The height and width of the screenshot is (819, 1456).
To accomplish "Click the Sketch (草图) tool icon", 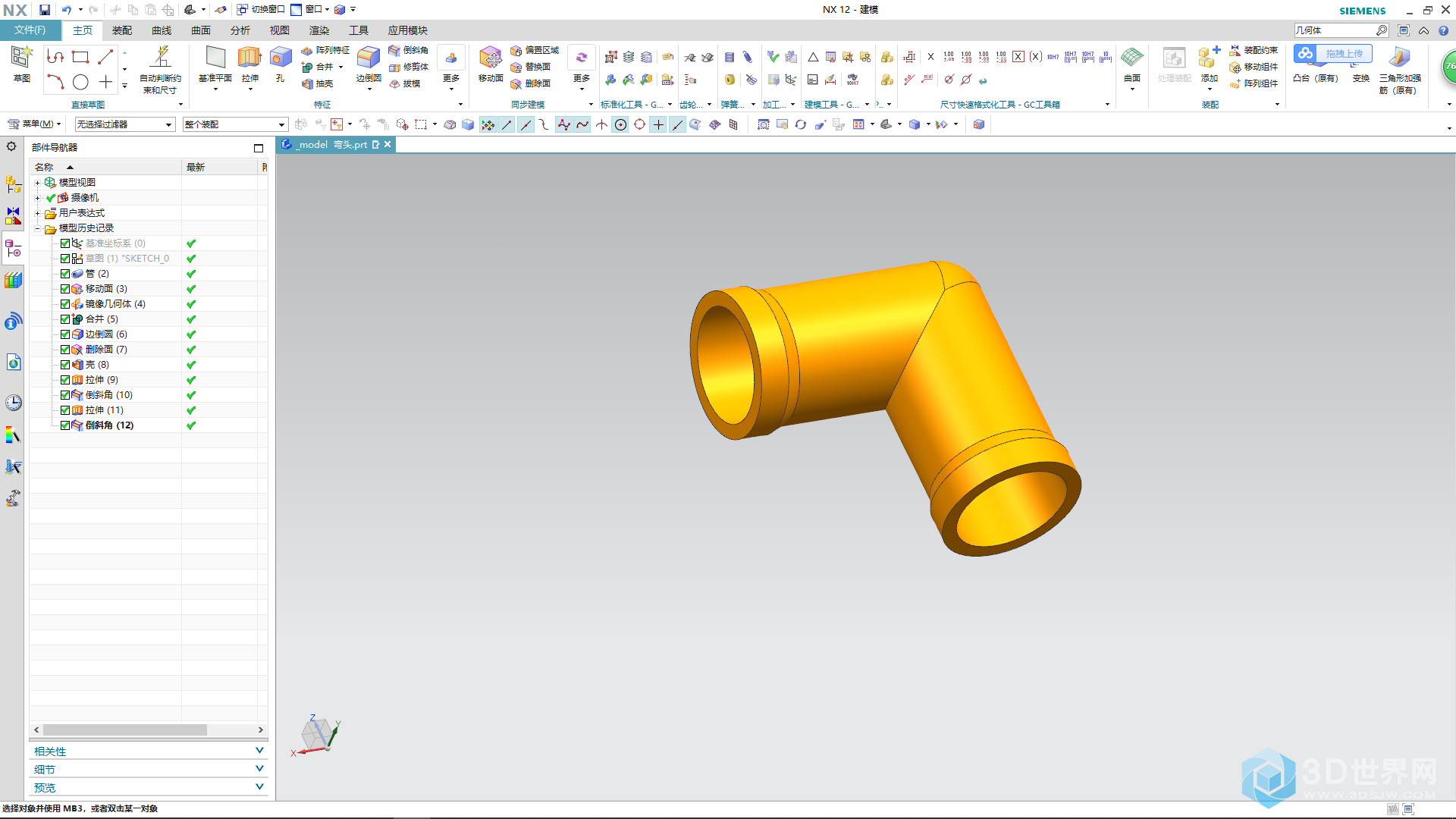I will point(21,58).
